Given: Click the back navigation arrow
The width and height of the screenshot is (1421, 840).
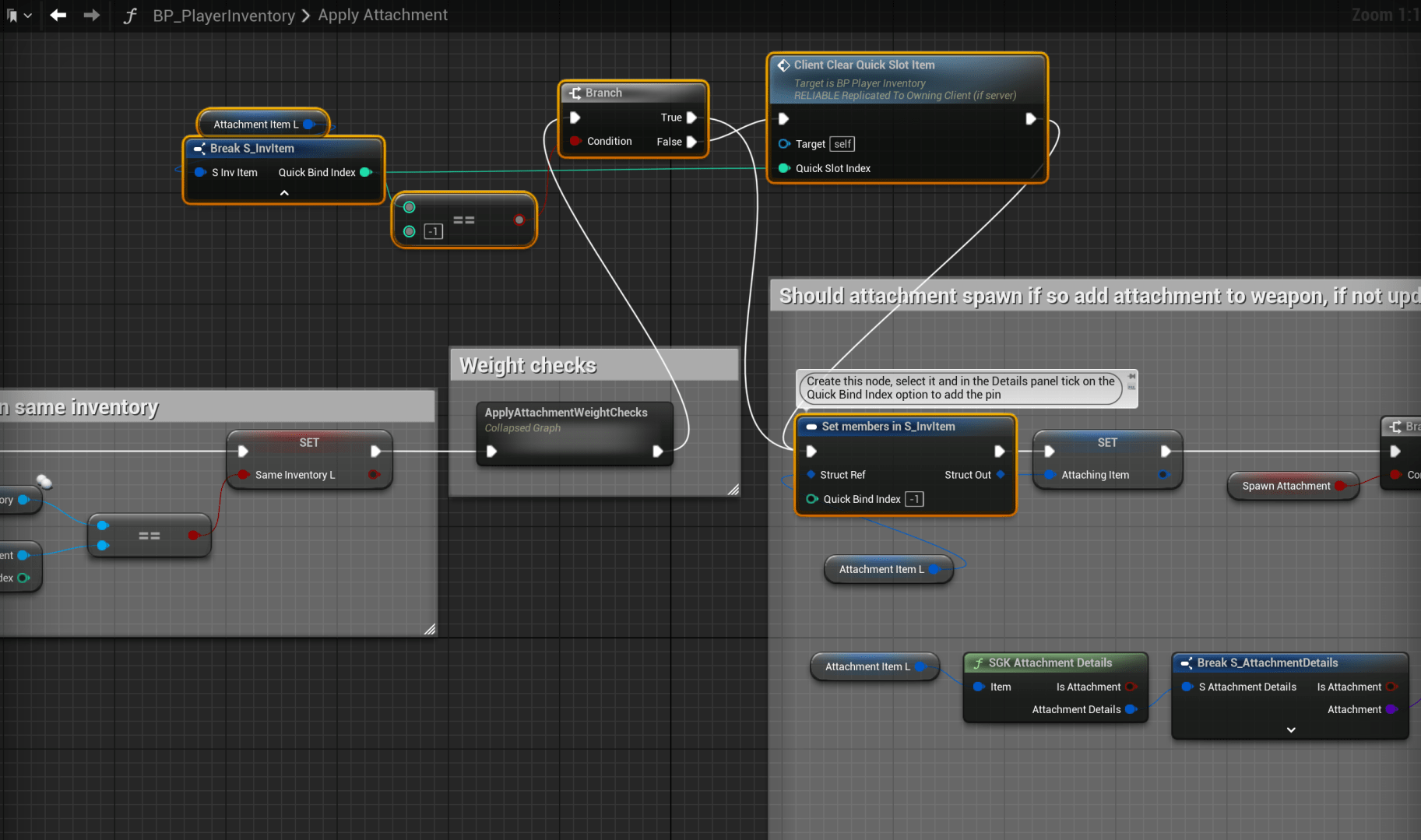Looking at the screenshot, I should click(58, 15).
